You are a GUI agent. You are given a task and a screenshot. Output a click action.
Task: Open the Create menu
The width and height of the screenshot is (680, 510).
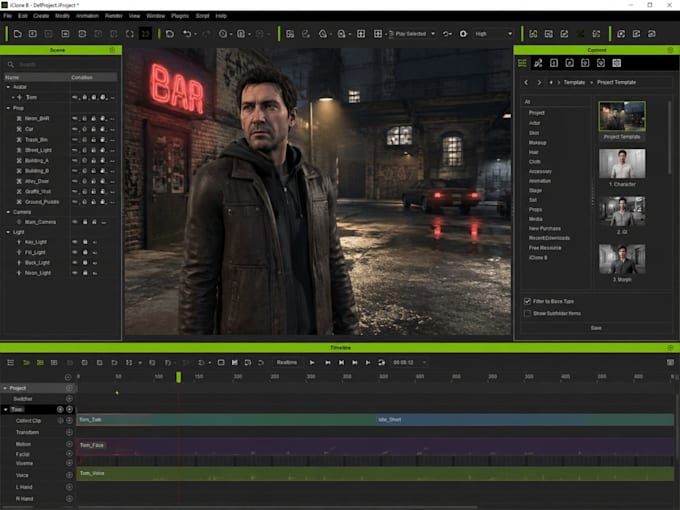[x=41, y=16]
